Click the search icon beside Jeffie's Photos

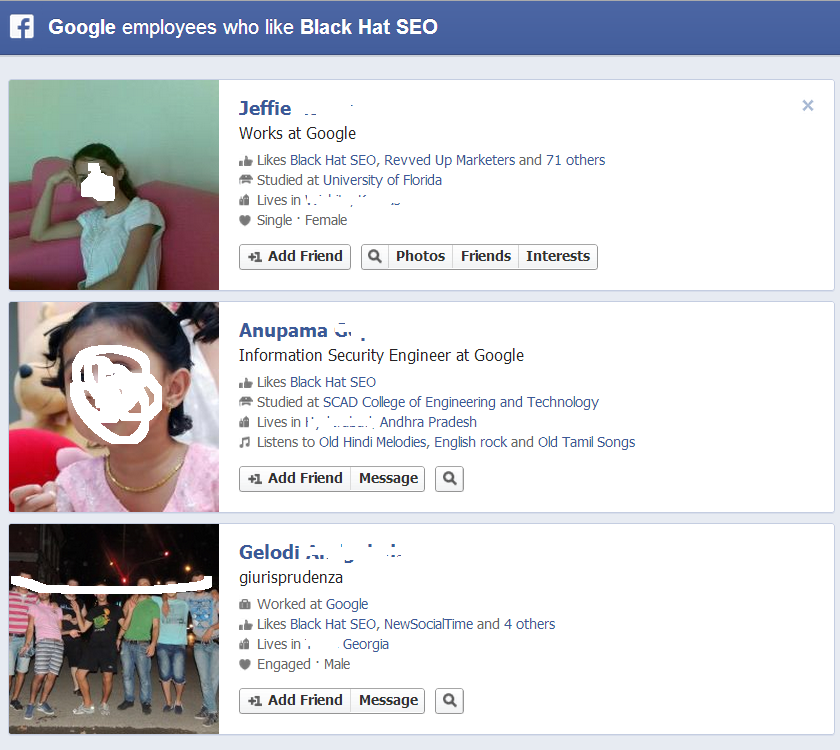[374, 257]
